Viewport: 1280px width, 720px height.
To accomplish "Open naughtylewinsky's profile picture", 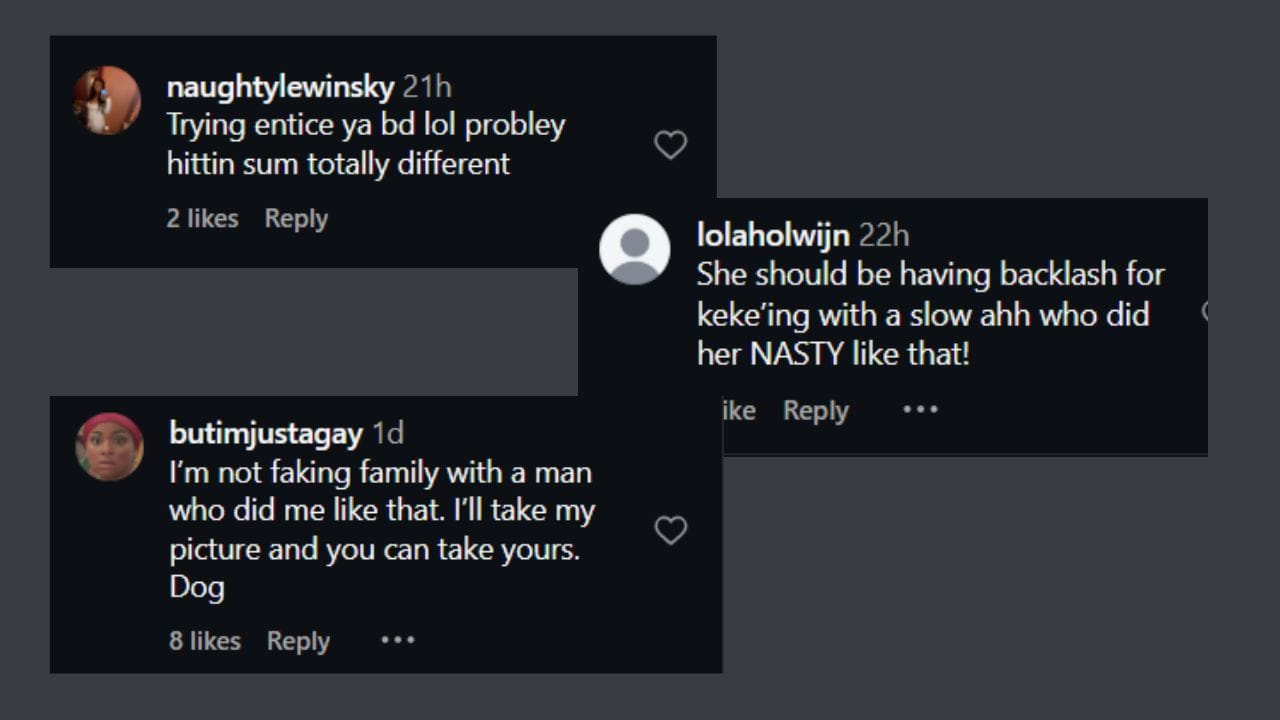I will [107, 100].
